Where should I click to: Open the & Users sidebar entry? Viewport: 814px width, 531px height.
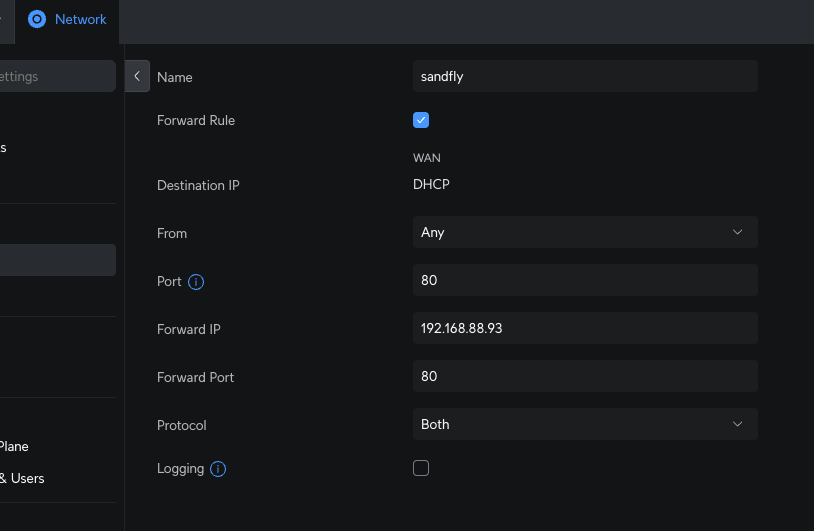22,478
